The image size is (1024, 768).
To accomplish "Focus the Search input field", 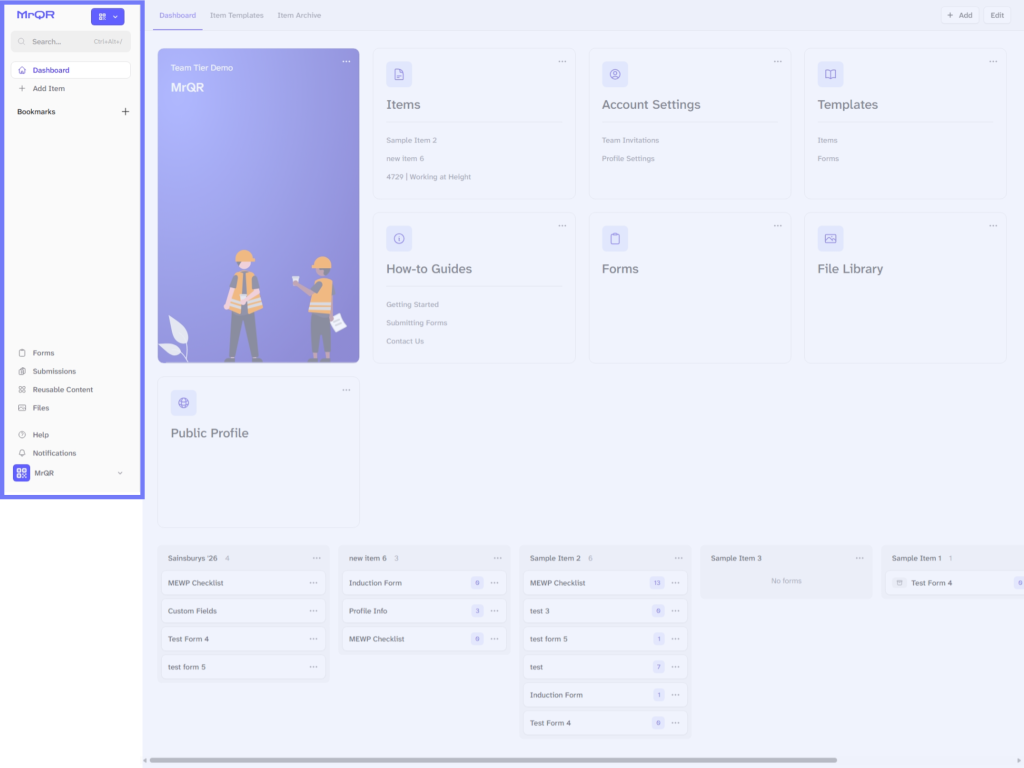I will (71, 41).
